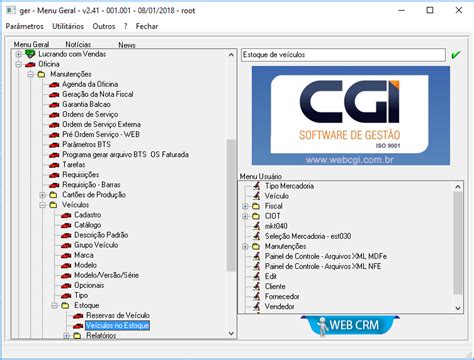Confirm search with the green checkmark icon
474x360 pixels.
[x=456, y=55]
